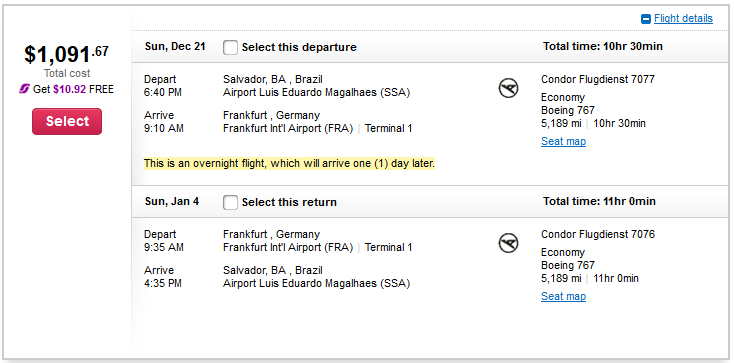Image resolution: width=734 pixels, height=363 pixels.
Task: Click the overnight flight notice highlighted in yellow
Action: click(x=289, y=163)
